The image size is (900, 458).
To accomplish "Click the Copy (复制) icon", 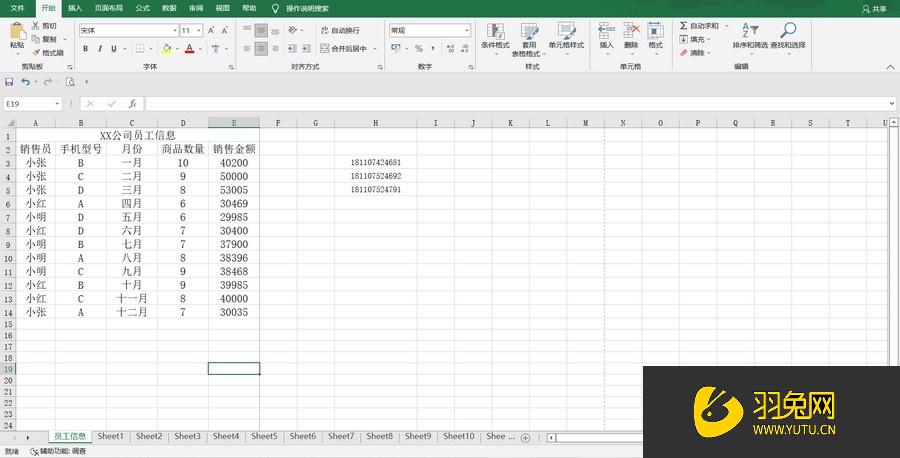I will [36, 39].
